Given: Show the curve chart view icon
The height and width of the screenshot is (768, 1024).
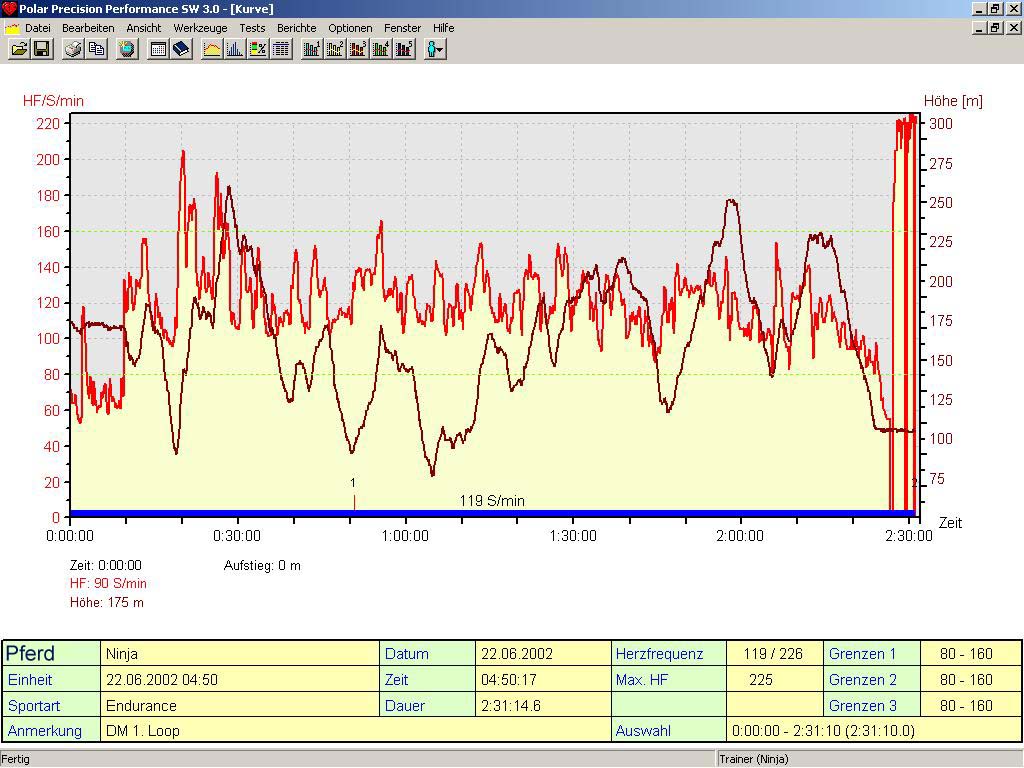Looking at the screenshot, I should coord(212,49).
